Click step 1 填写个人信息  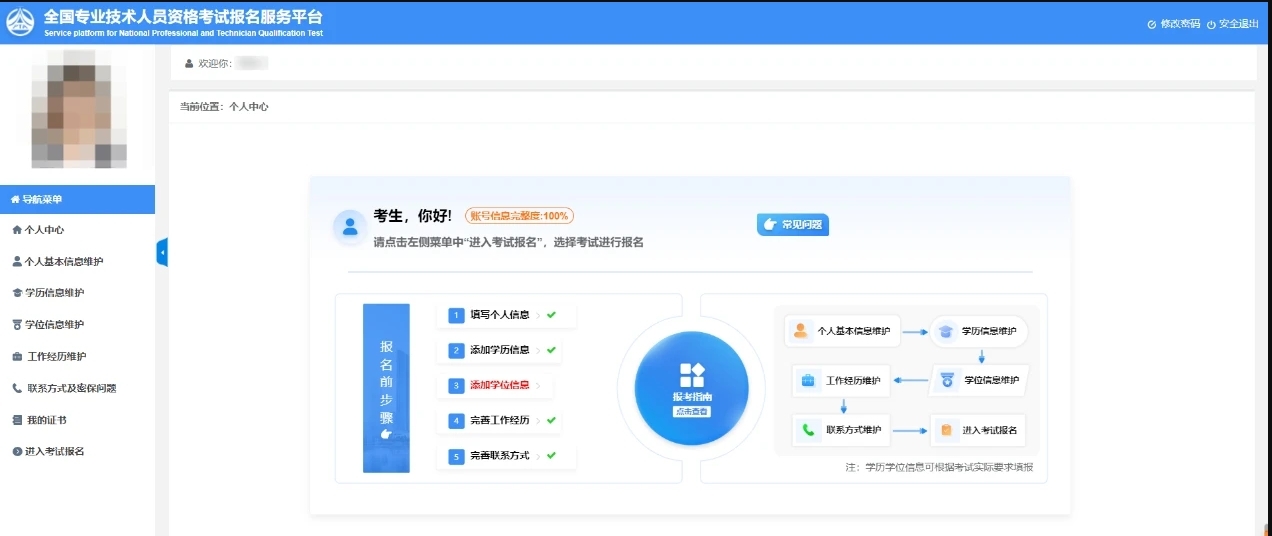[x=499, y=315]
